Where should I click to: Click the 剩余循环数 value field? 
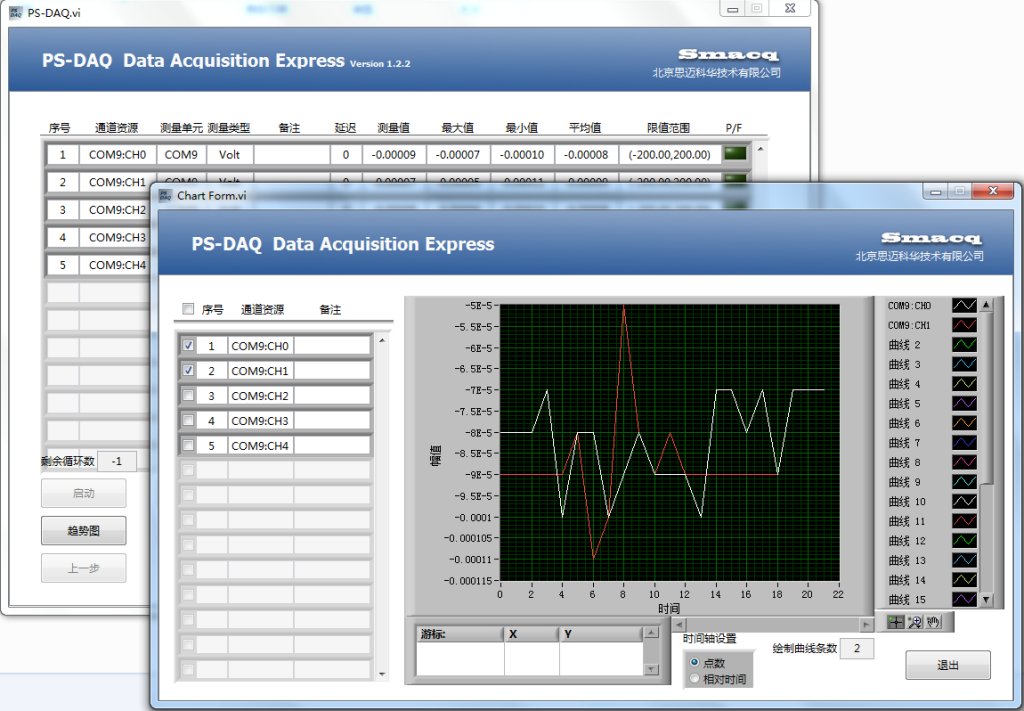point(117,461)
